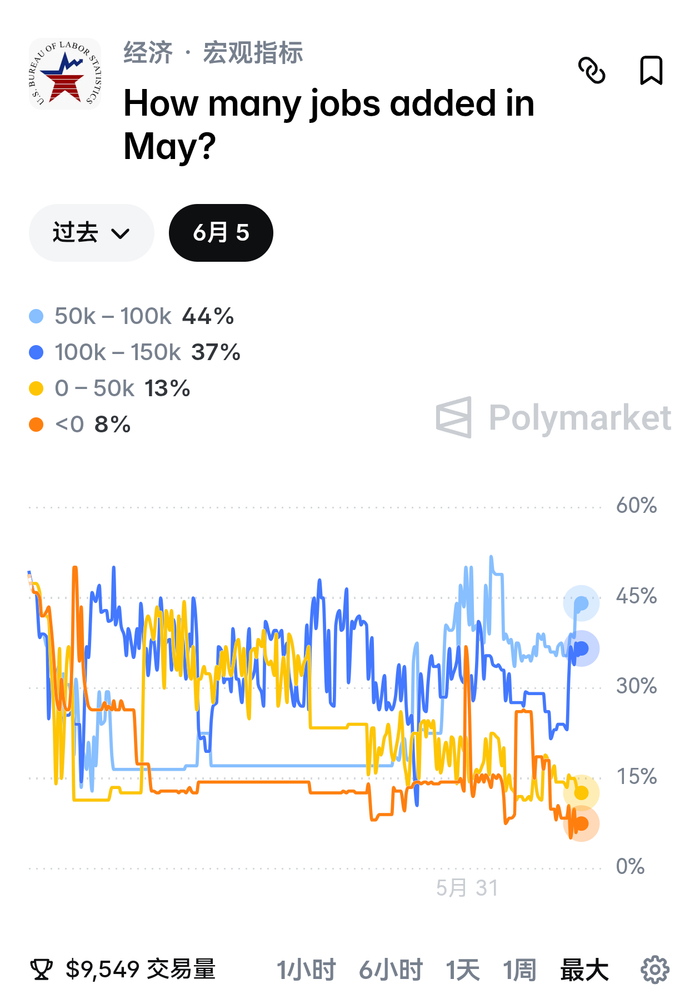Screen dimensions: 700x1008
Task: Click the 50k–100k endpoint dot on the chart
Action: pos(581,603)
